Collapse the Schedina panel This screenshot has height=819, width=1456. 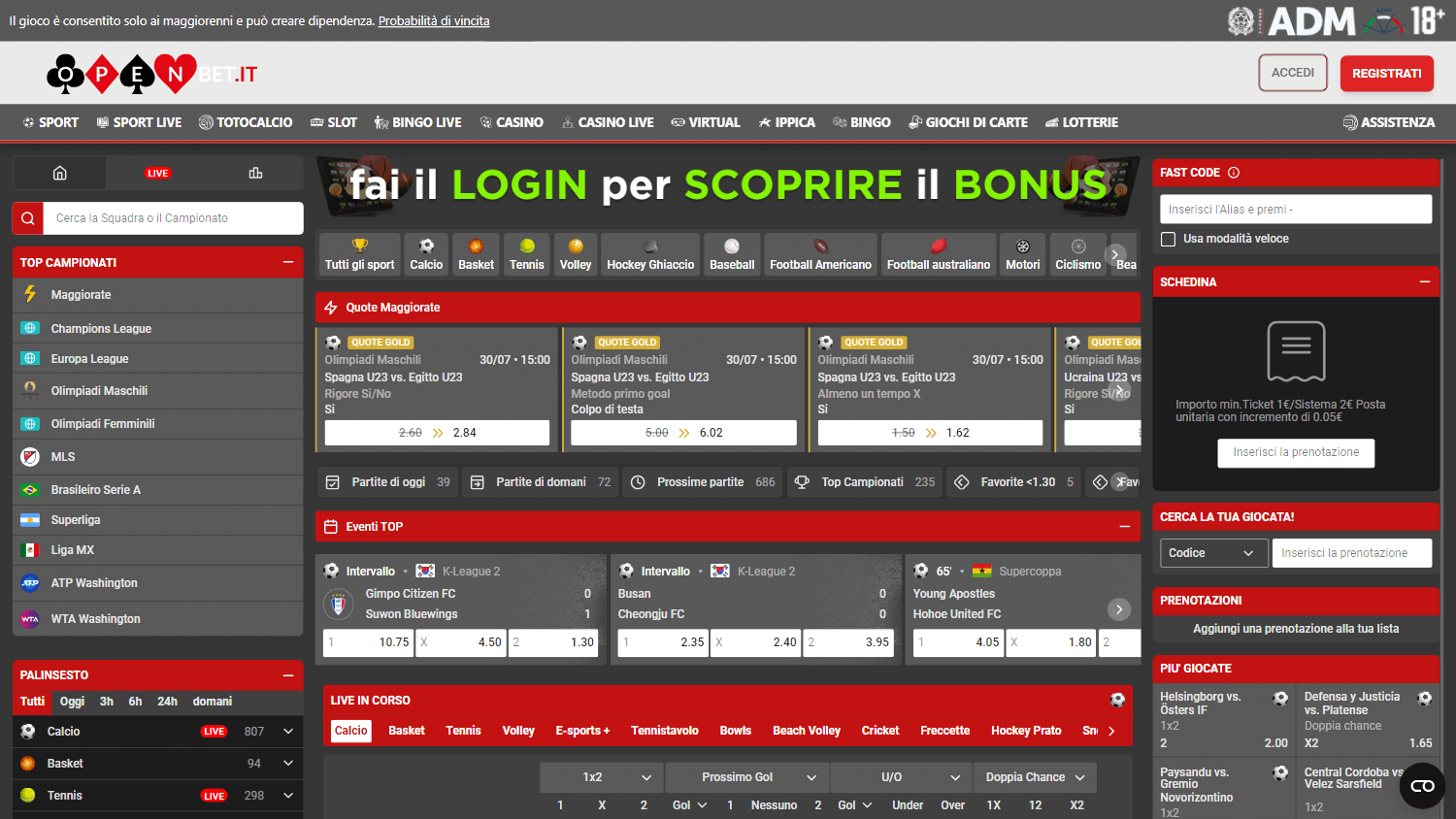(1425, 281)
